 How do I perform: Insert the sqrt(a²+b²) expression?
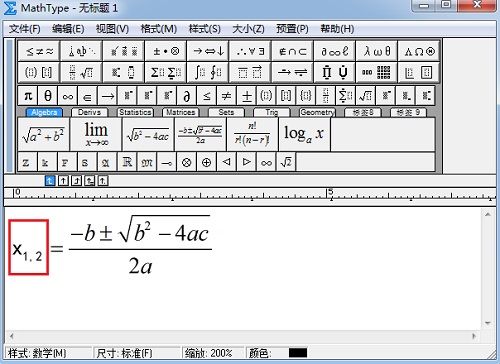[x=44, y=134]
